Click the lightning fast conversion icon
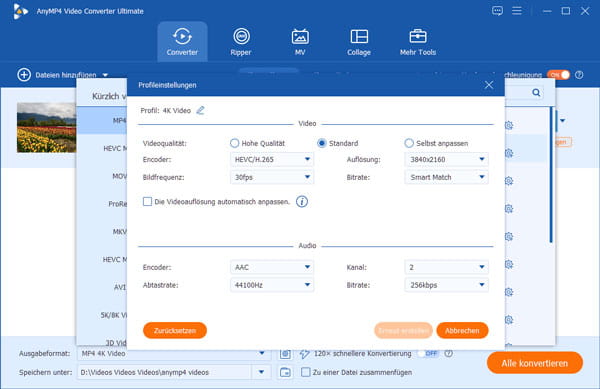 point(305,354)
